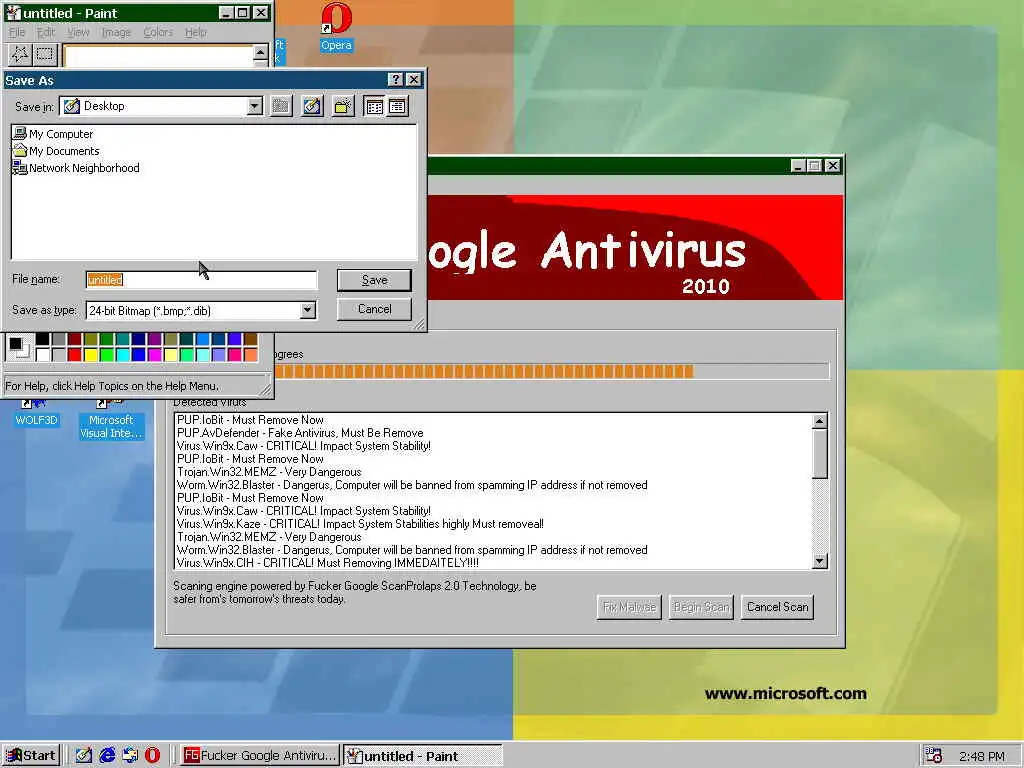
Task: Open the Save in Desktop dropdown
Action: tap(255, 106)
